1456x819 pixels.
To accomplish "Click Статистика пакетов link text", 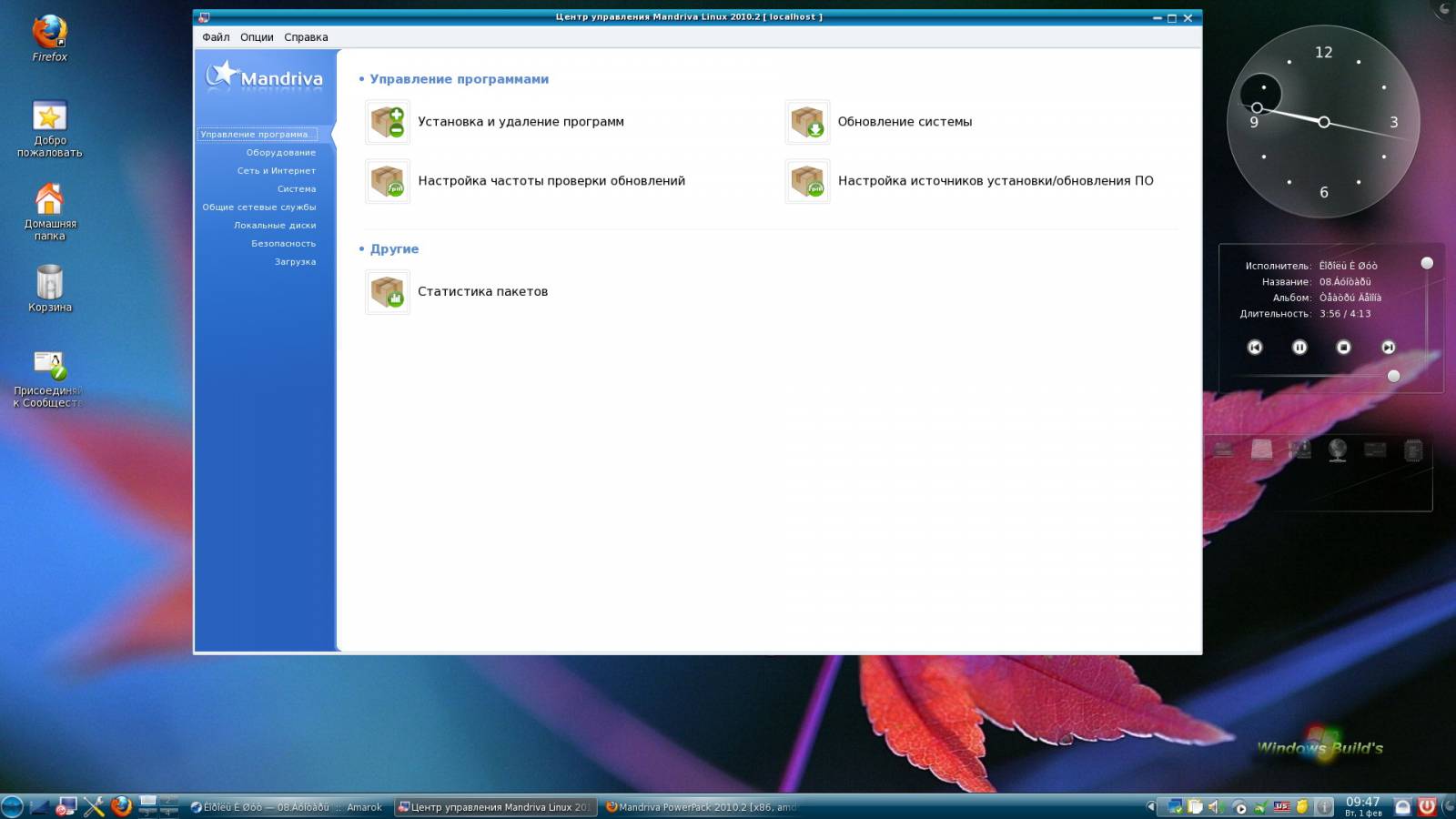I will (482, 292).
